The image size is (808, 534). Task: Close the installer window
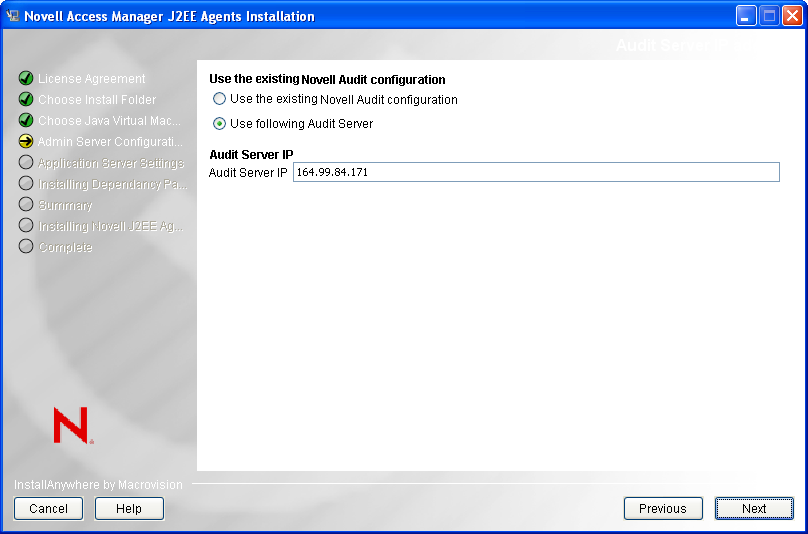792,16
